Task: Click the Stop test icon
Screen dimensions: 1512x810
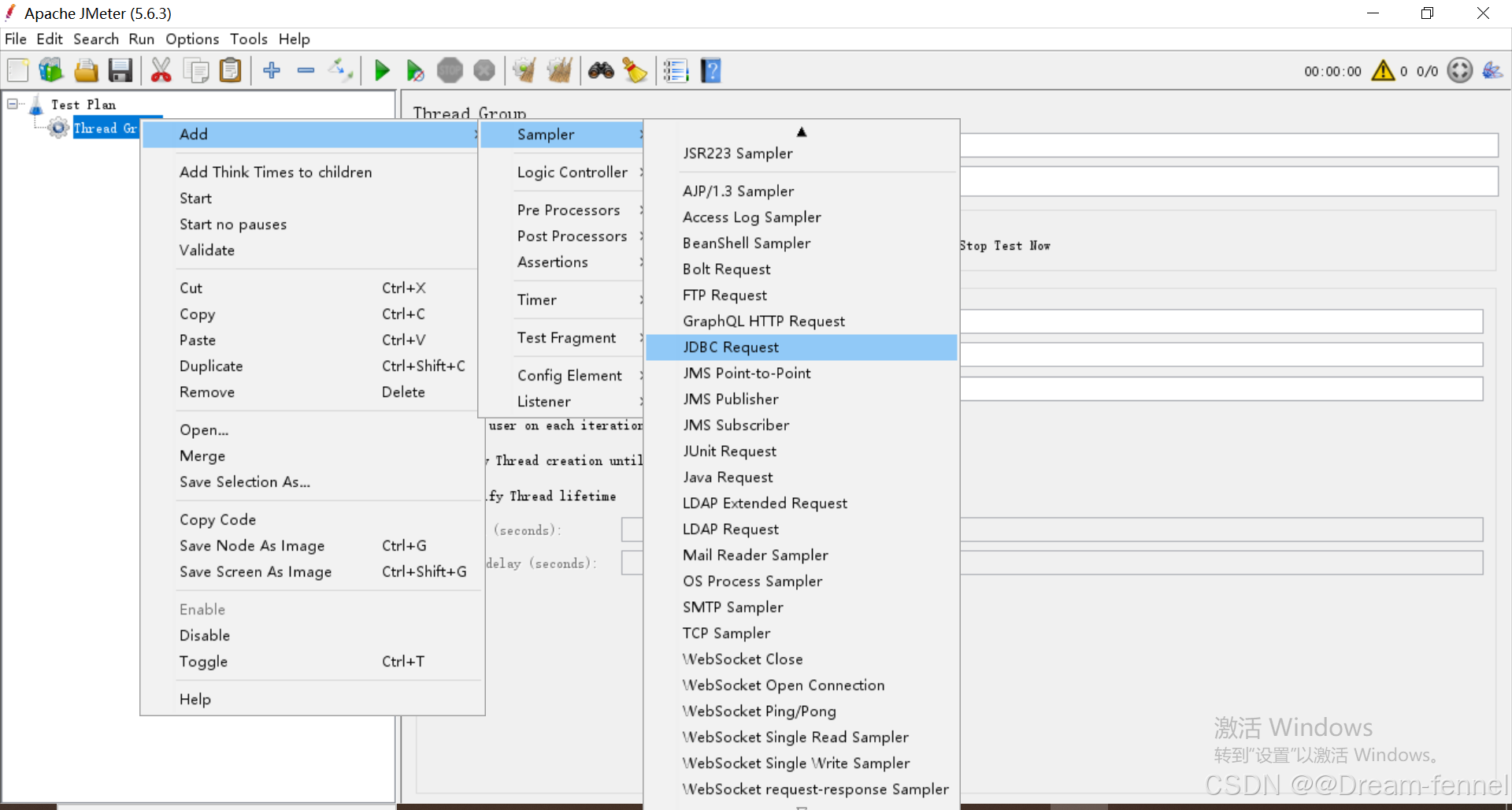Action: click(450, 71)
